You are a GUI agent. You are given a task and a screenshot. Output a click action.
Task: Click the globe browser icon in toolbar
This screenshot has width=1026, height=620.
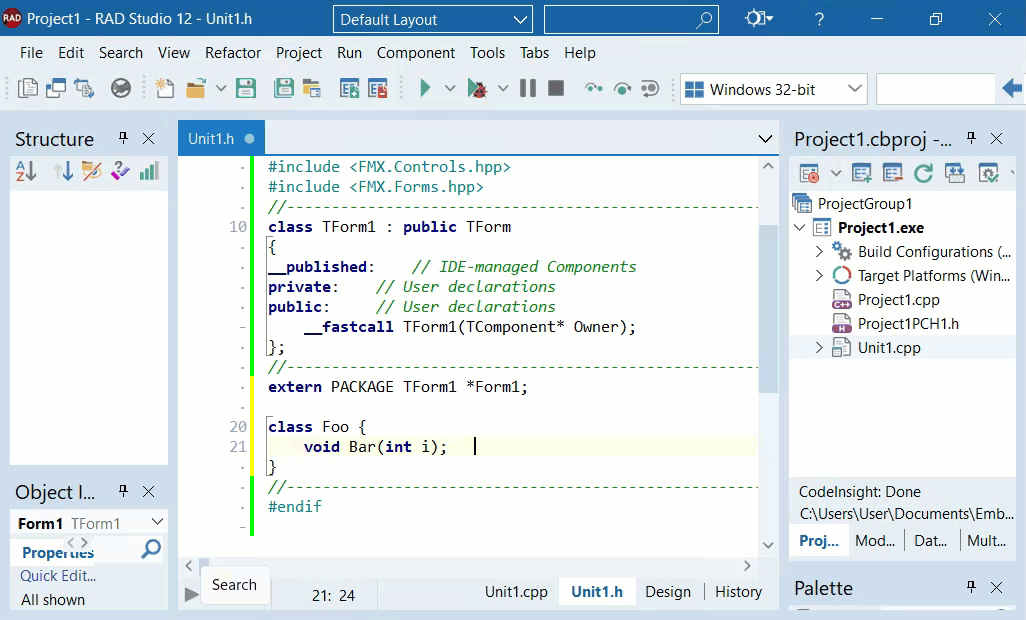click(120, 88)
